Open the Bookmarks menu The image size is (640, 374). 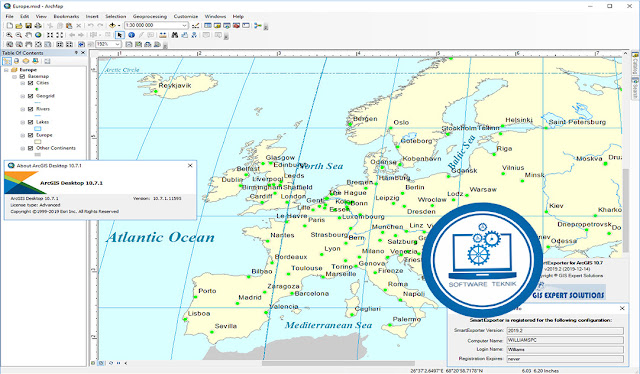pyautogui.click(x=66, y=16)
